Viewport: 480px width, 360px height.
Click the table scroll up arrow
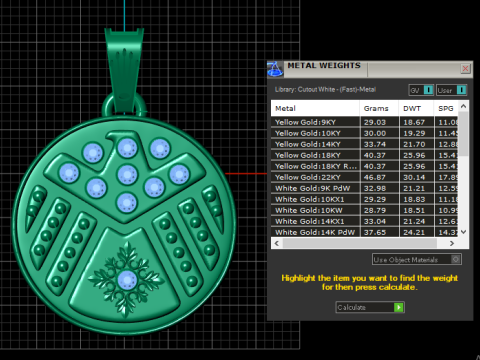(x=463, y=106)
